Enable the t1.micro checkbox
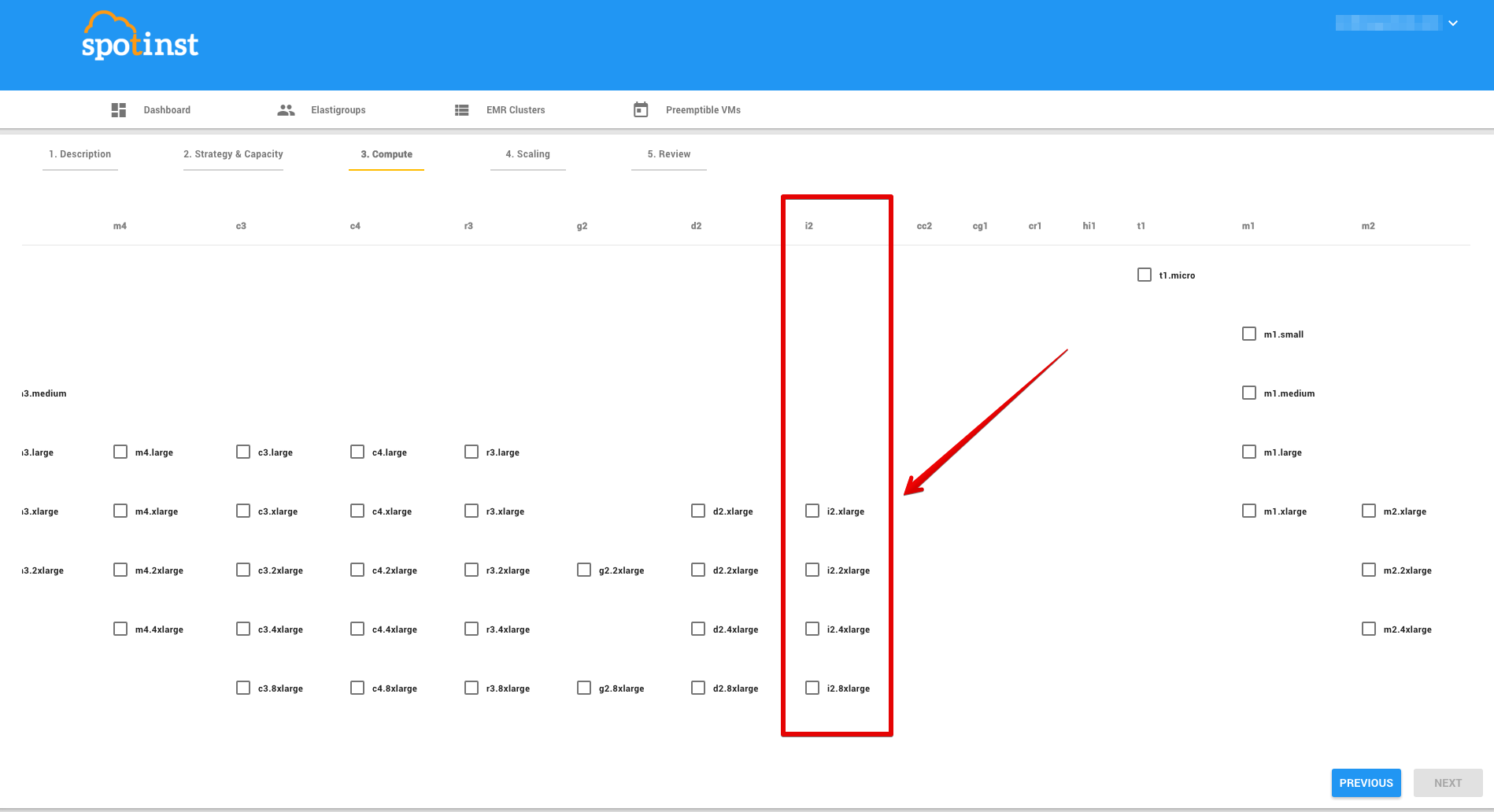The height and width of the screenshot is (812, 1494). pos(1145,275)
